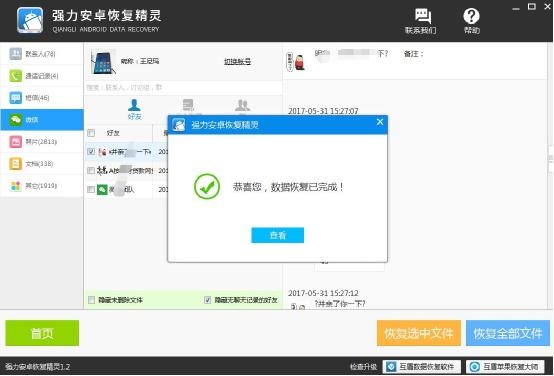Click the colorful 其它 sidebar icon
Viewport: 554px width, 376px height.
[x=16, y=186]
